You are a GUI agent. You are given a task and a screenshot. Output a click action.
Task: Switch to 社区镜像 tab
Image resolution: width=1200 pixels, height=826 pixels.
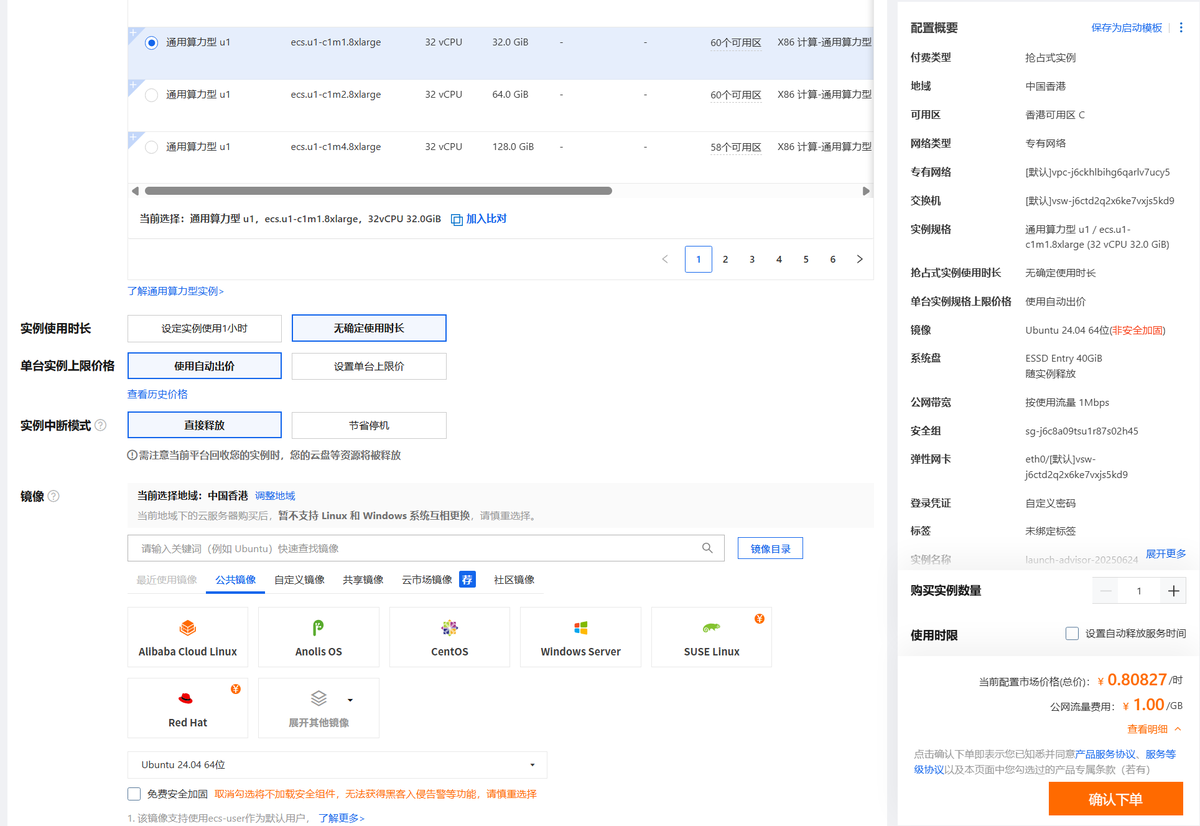[514, 580]
